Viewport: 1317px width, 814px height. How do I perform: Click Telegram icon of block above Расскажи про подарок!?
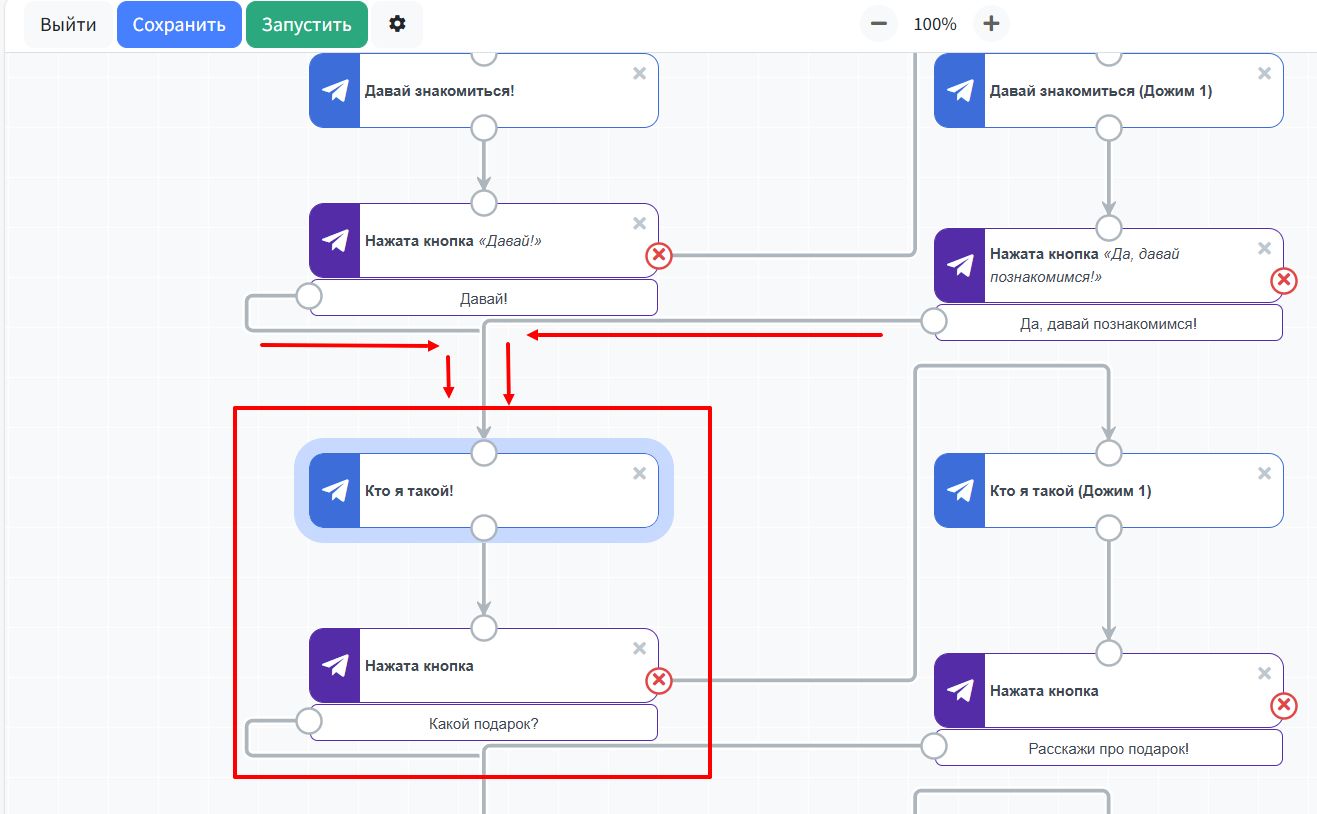coord(960,691)
